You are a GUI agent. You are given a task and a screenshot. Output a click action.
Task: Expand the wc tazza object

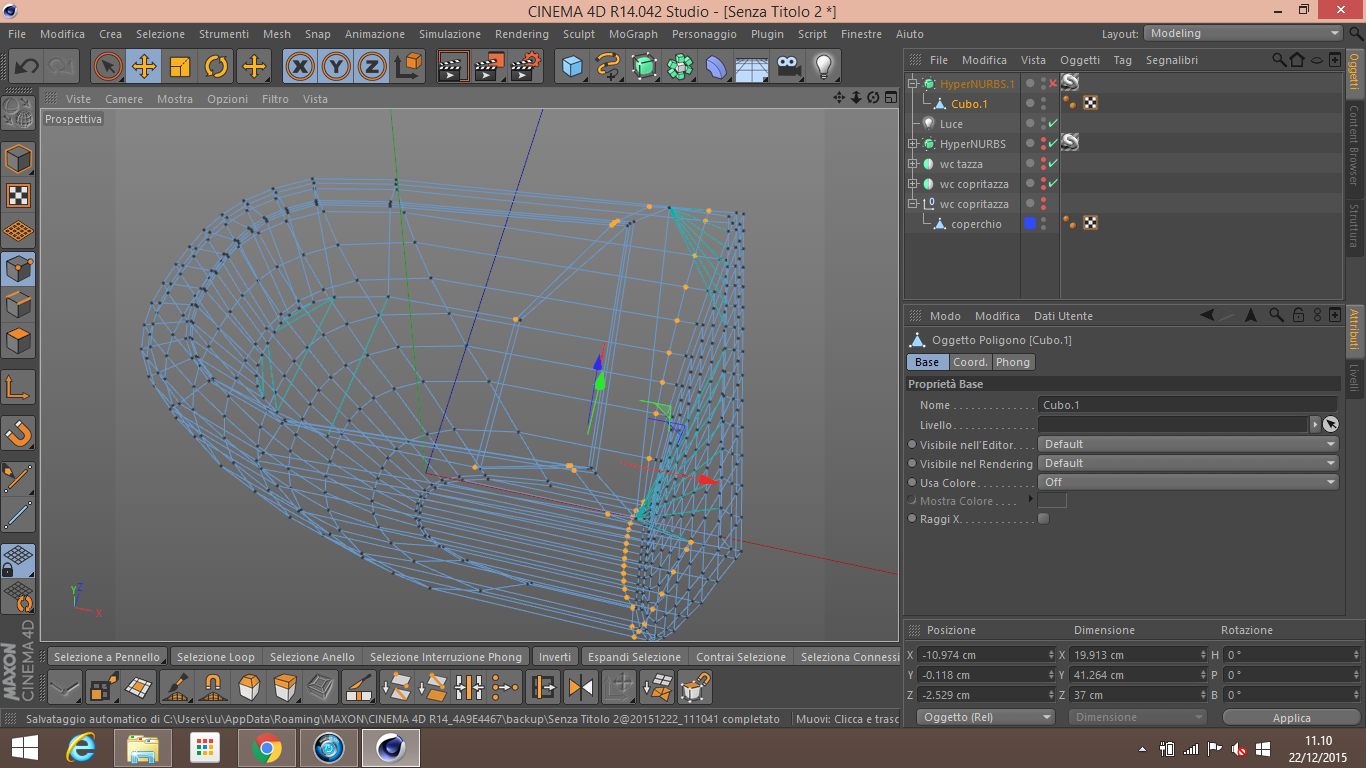point(913,164)
